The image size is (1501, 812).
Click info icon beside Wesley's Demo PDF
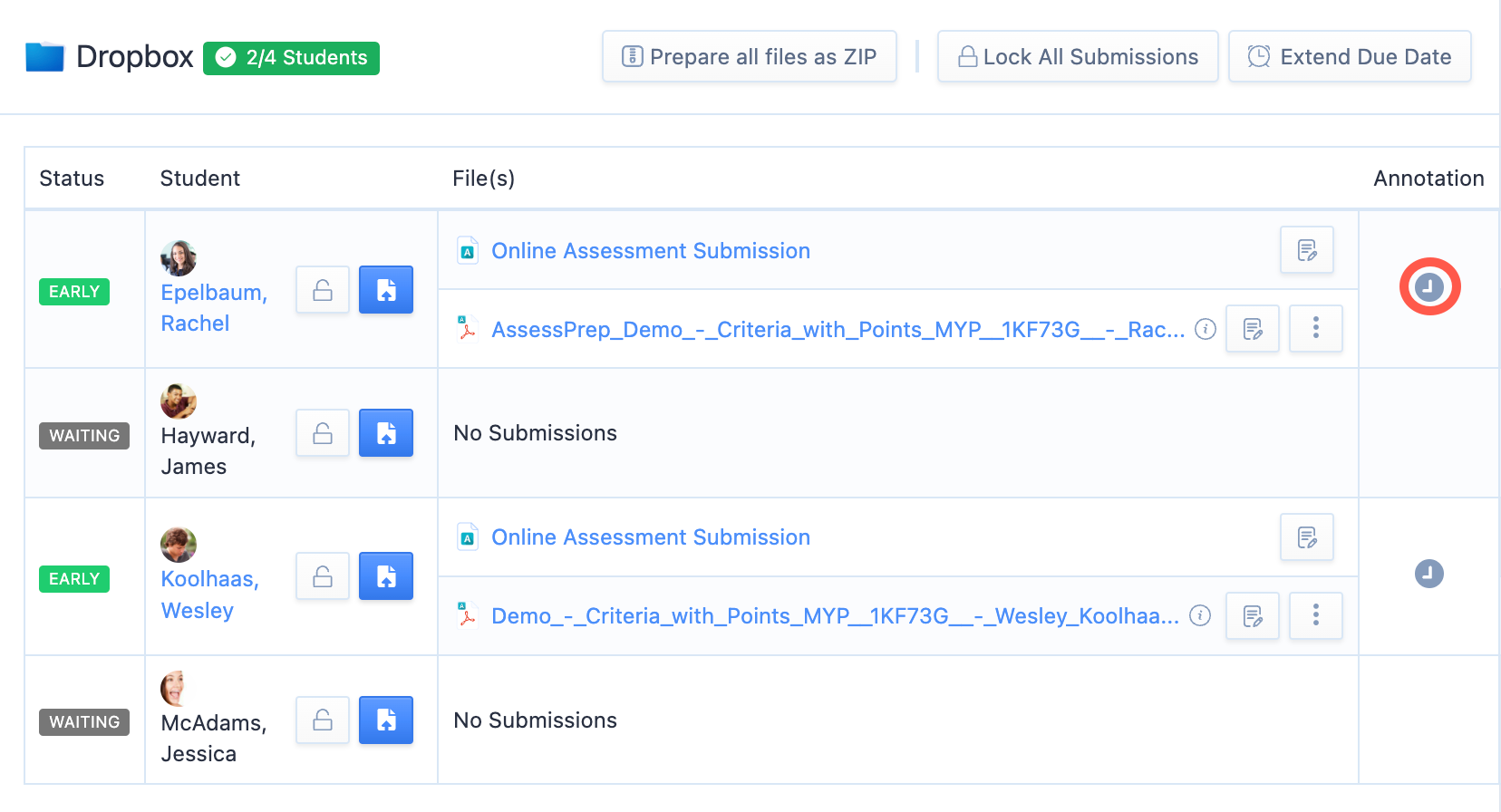click(1200, 616)
